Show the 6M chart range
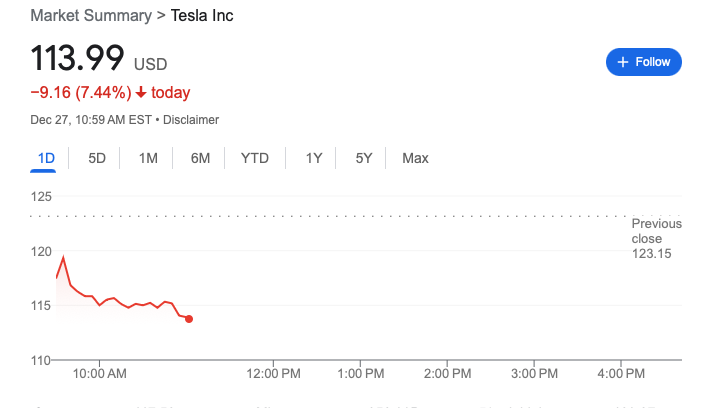This screenshot has width=705, height=408. tap(200, 158)
